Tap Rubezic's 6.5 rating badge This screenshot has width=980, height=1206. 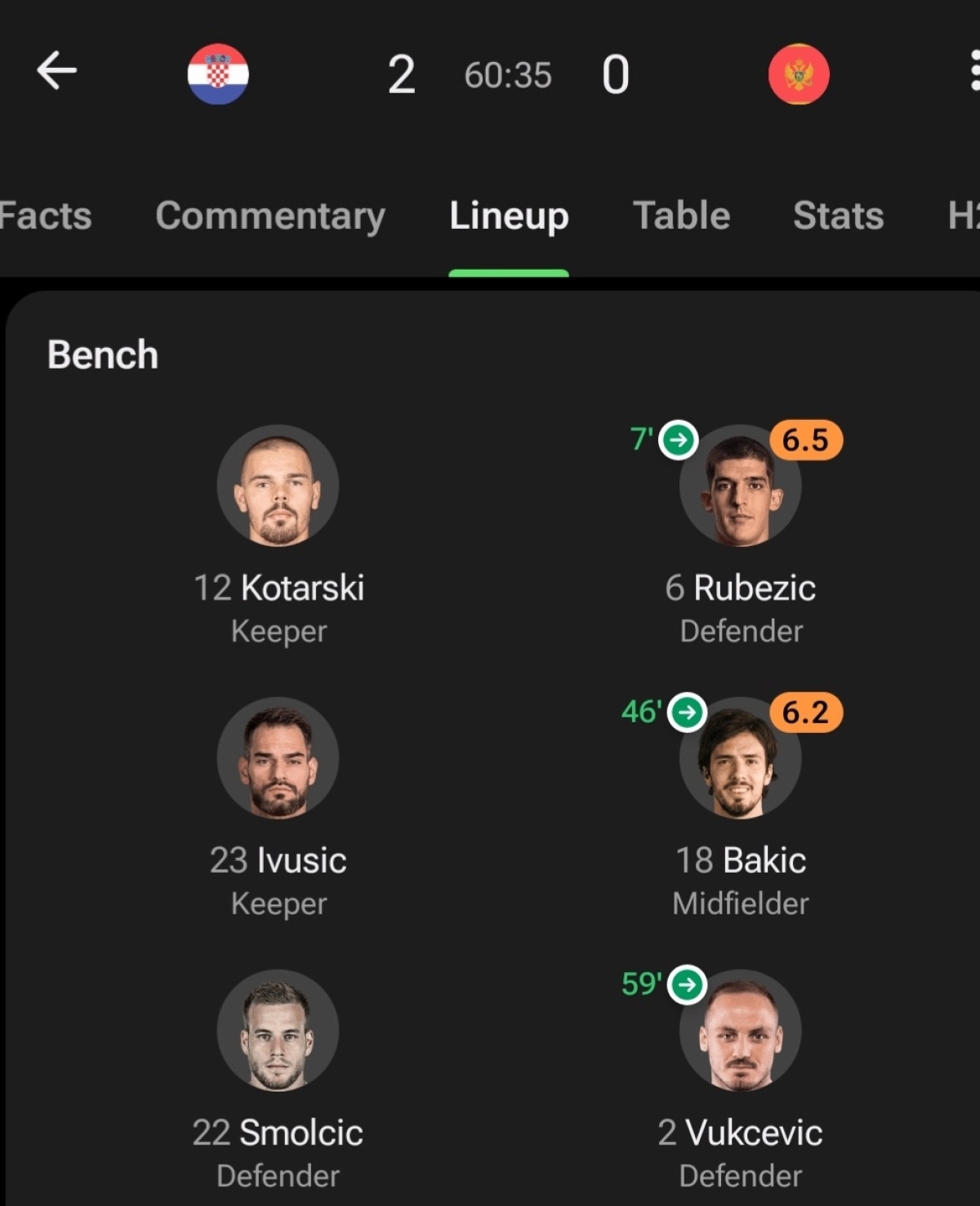point(806,440)
